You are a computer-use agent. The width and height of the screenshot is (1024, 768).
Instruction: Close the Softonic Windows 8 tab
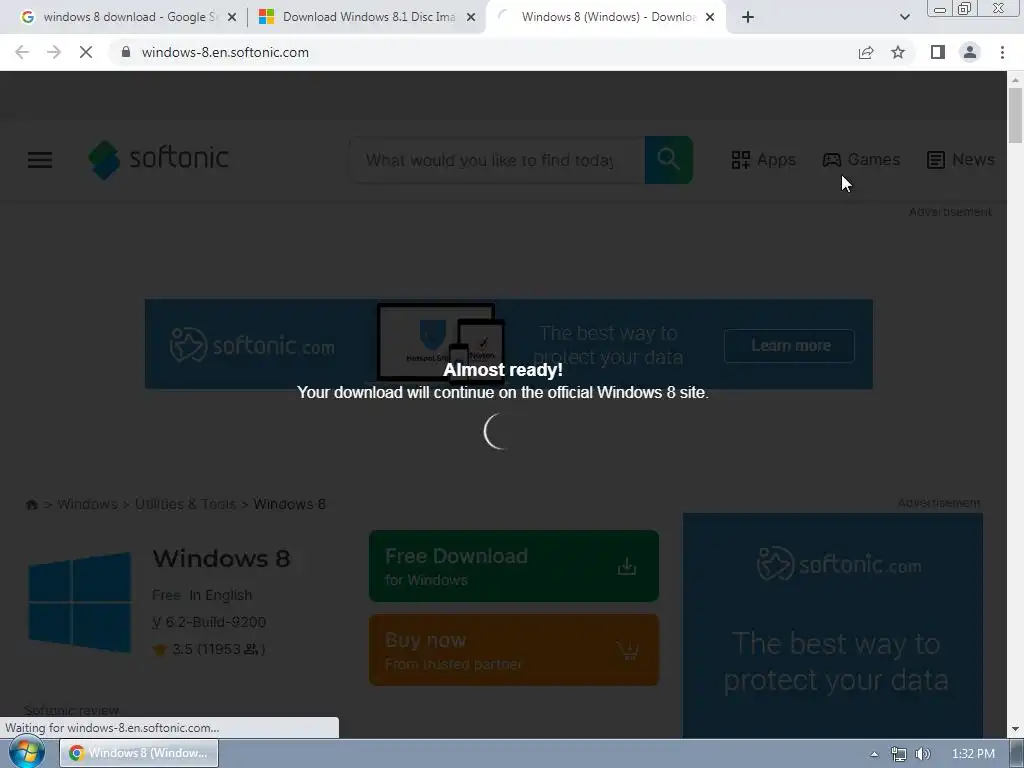pyautogui.click(x=710, y=18)
